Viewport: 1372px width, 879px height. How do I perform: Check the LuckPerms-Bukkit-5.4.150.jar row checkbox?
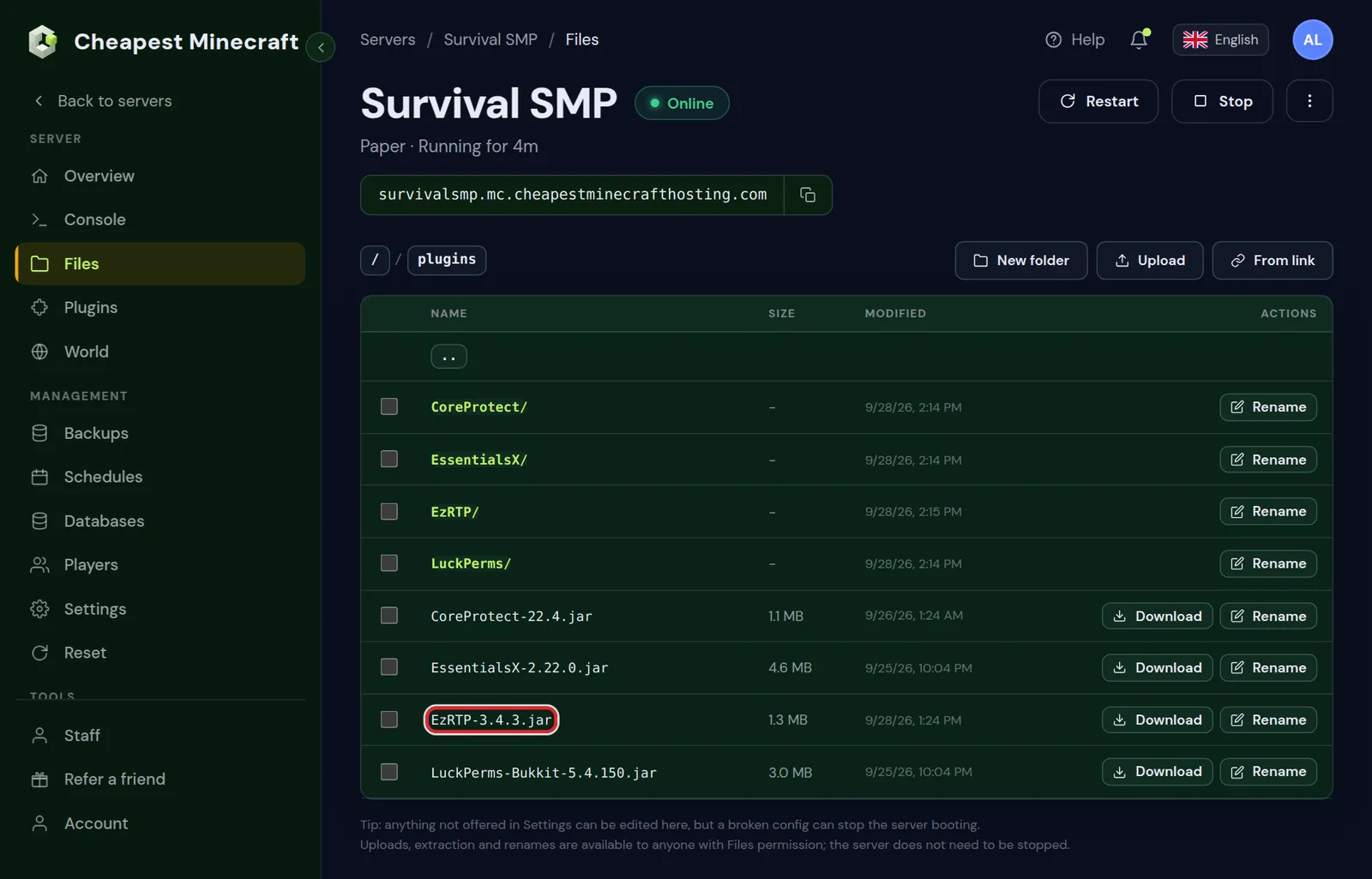pos(389,772)
